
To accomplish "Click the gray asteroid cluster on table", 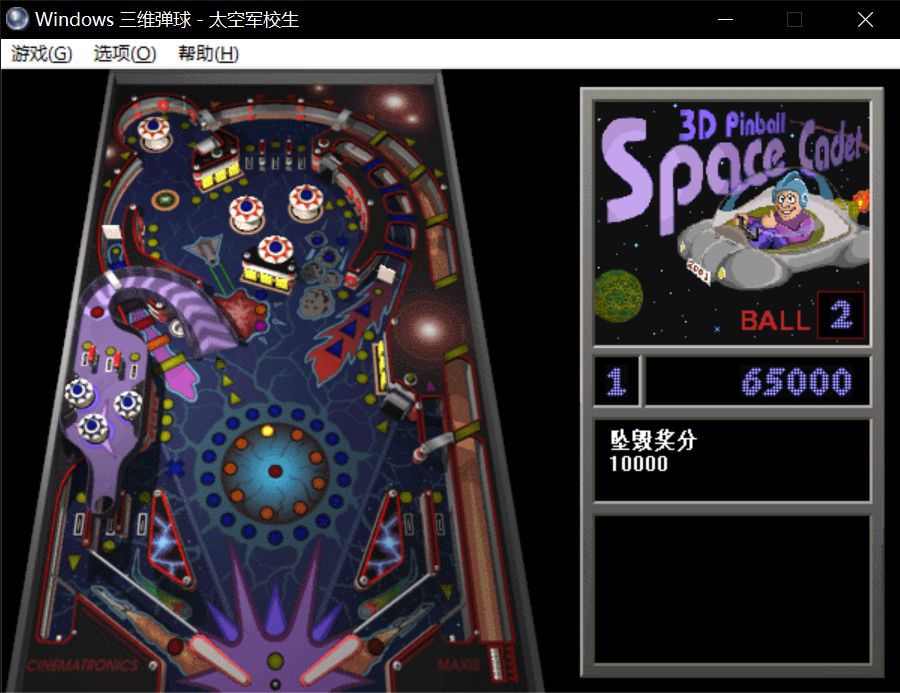I will click(x=319, y=281).
